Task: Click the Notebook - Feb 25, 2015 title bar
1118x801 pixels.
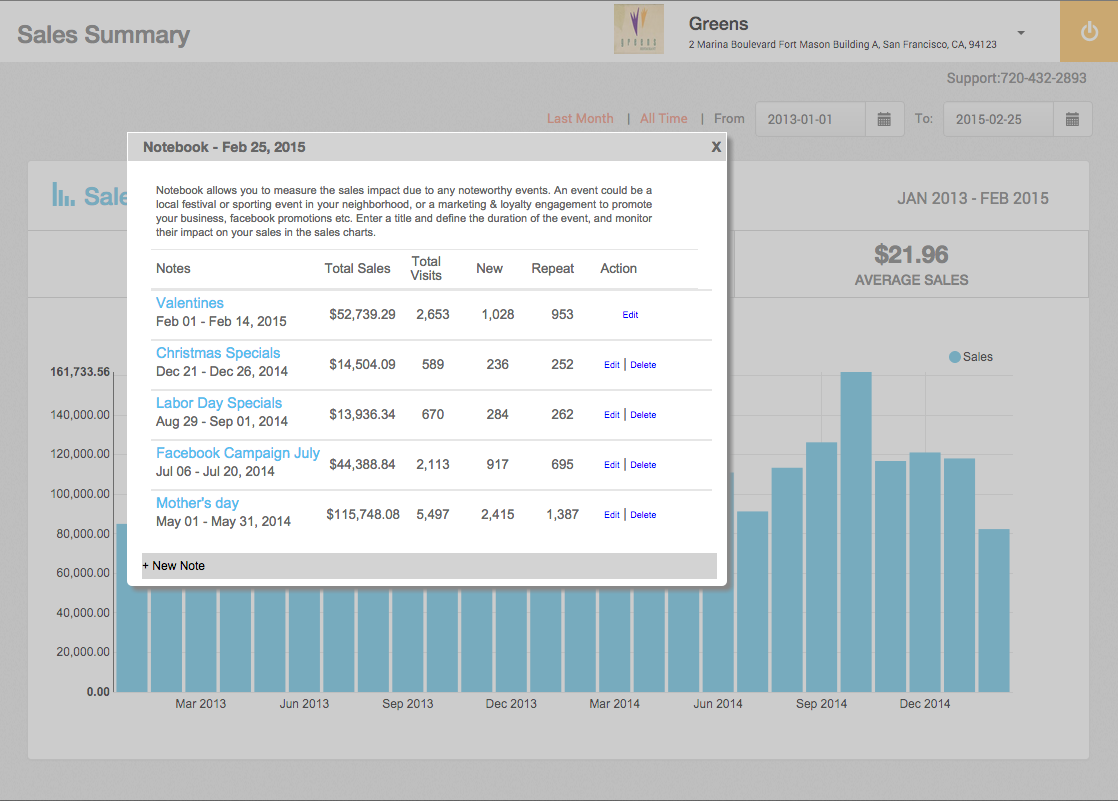Action: pos(427,147)
